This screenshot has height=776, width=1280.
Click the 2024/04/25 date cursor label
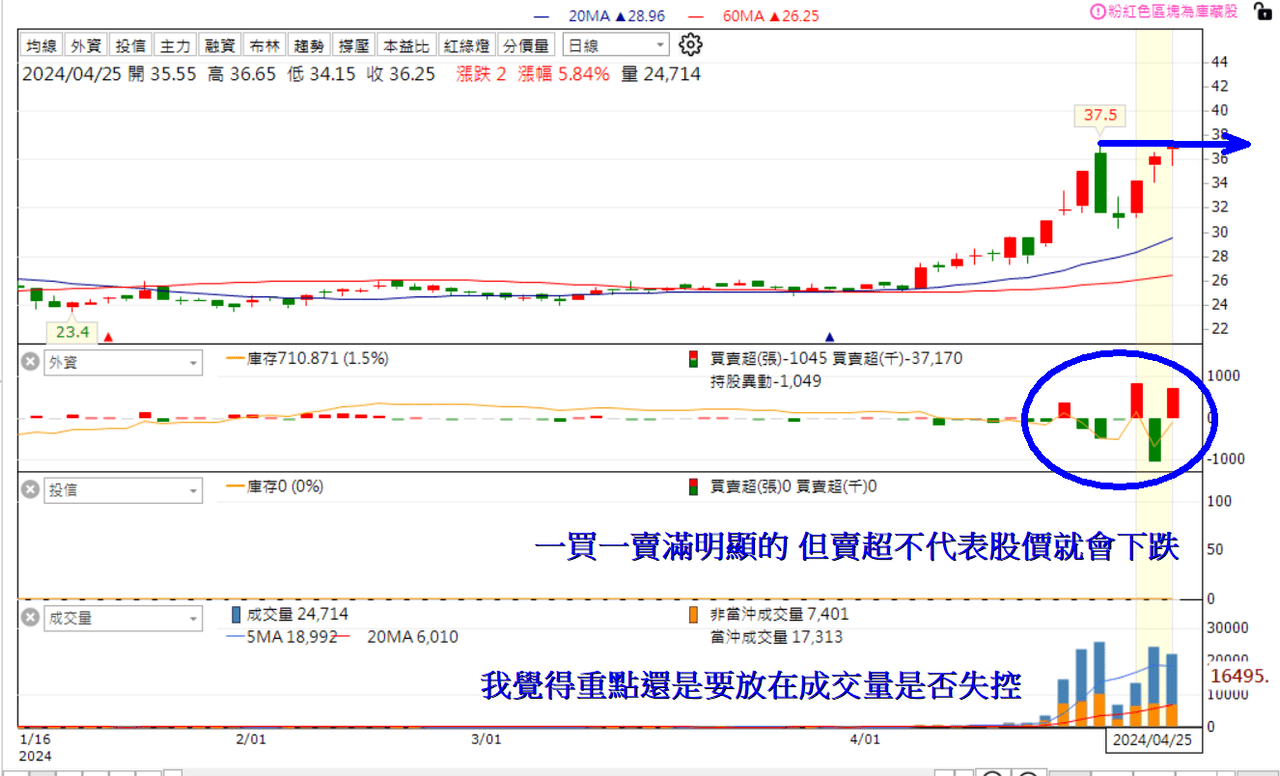coord(1155,739)
